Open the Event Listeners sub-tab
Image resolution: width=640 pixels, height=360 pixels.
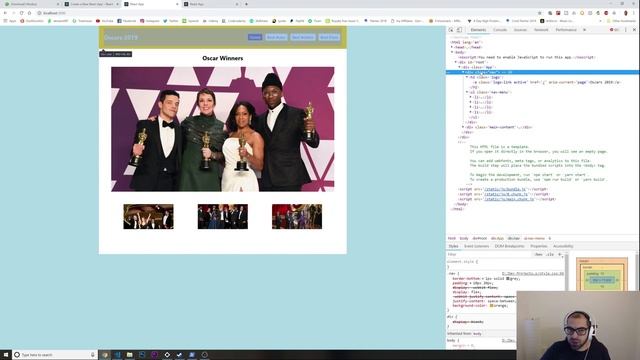point(476,246)
